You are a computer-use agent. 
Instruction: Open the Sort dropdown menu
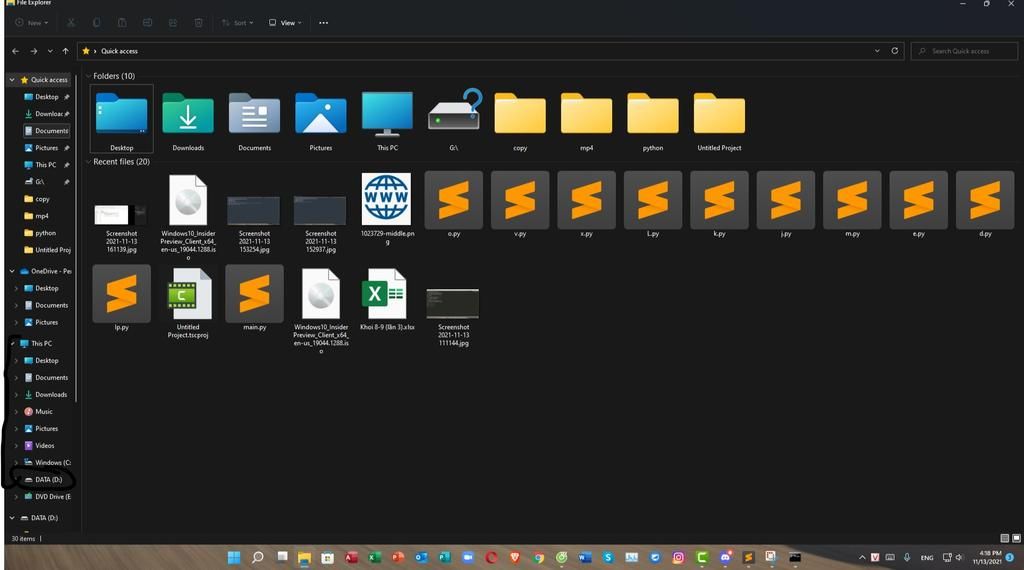[x=237, y=23]
